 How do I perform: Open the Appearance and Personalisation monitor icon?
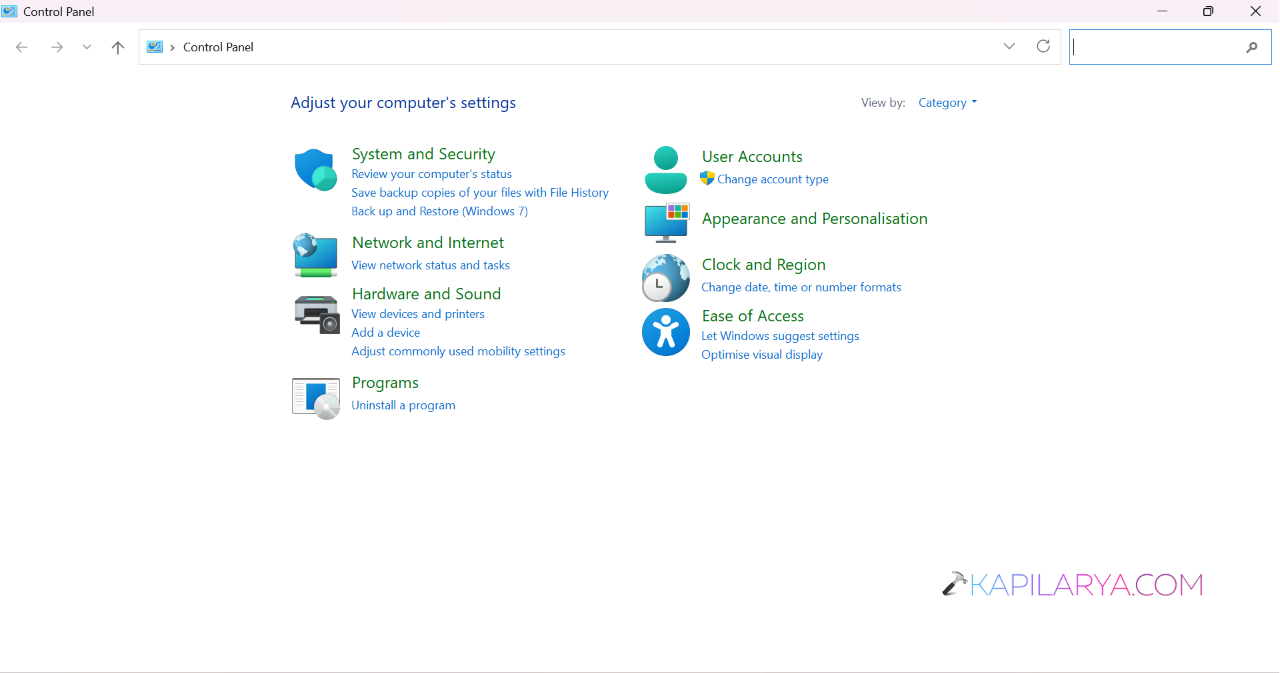coord(666,222)
